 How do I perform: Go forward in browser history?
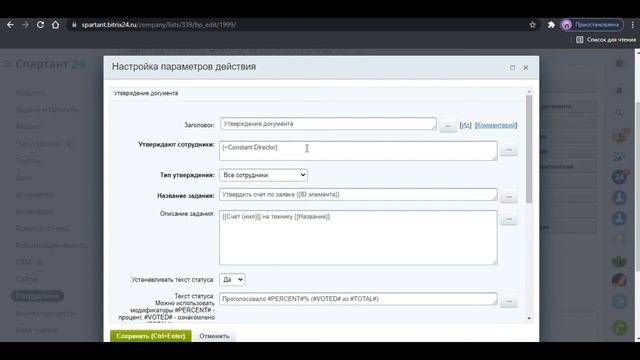[25, 25]
